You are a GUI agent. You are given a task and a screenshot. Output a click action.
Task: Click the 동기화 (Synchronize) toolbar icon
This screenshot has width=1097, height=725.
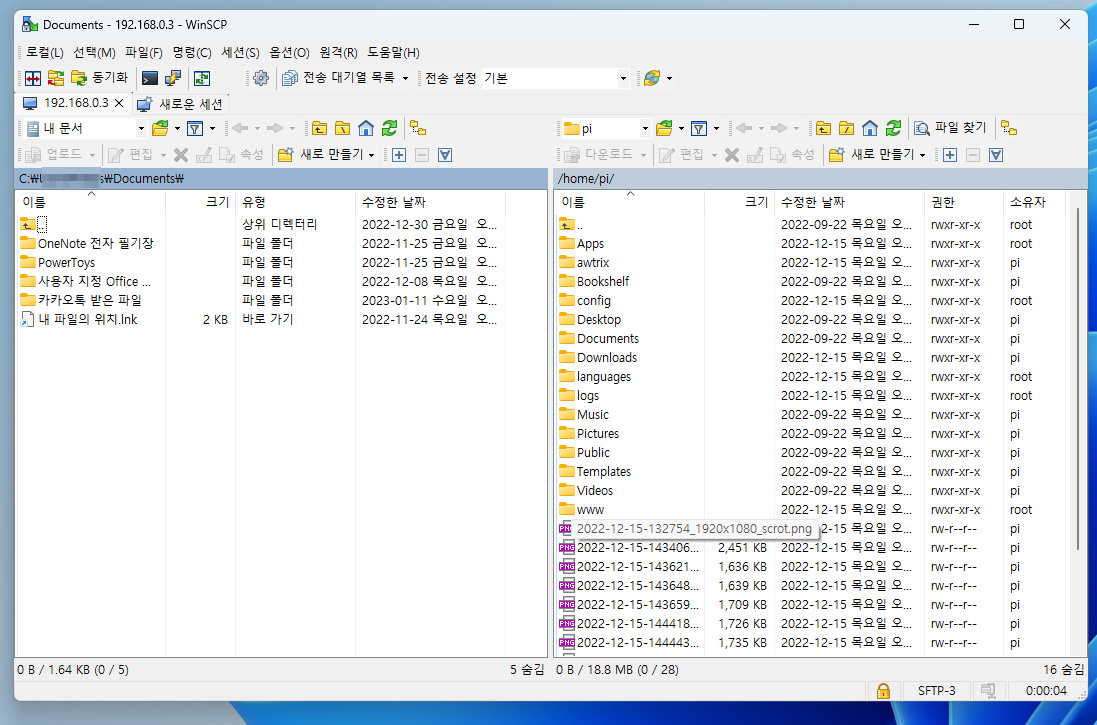[x=78, y=77]
